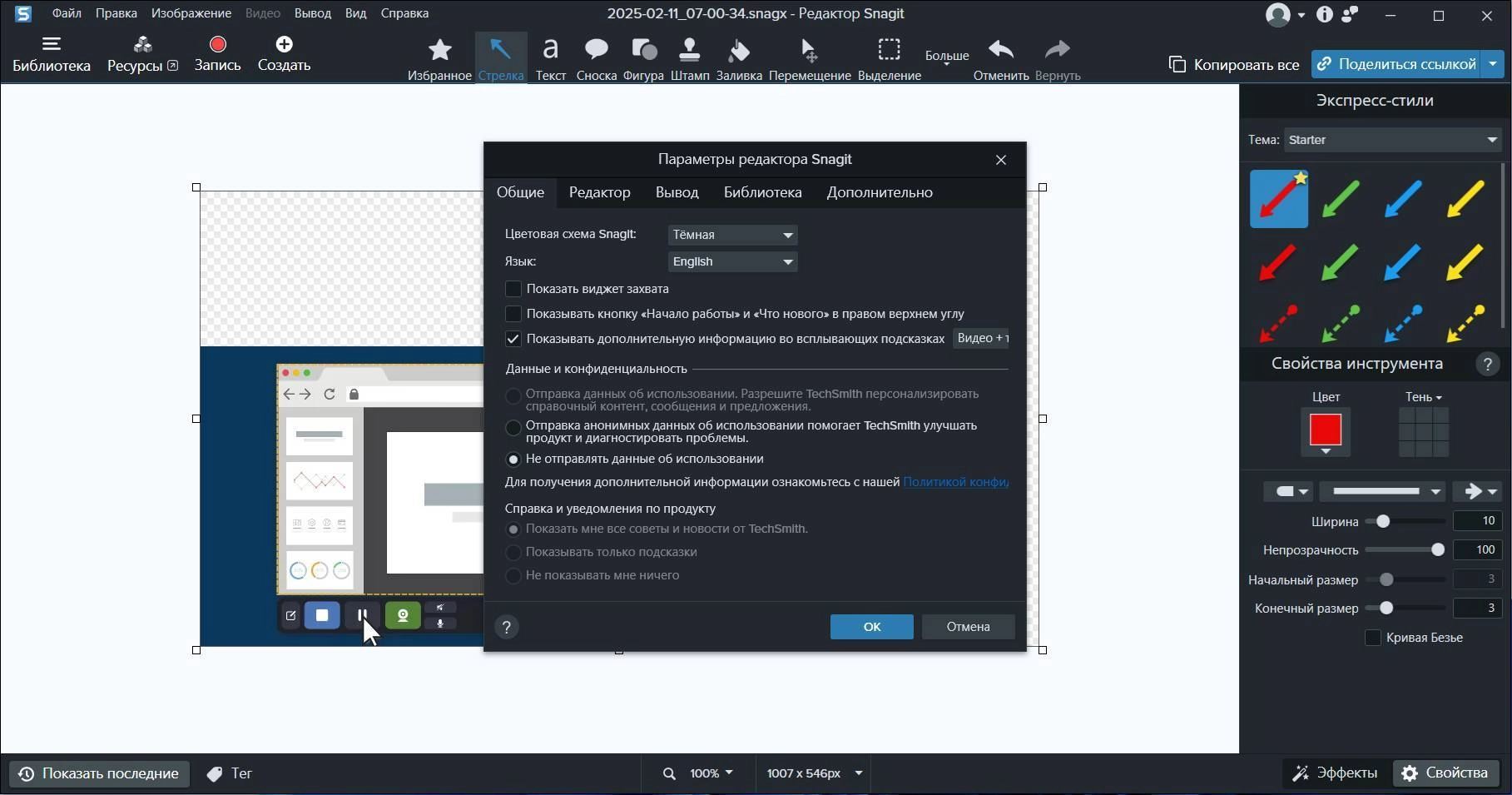Open Resources (Ресурсы)

[142, 54]
